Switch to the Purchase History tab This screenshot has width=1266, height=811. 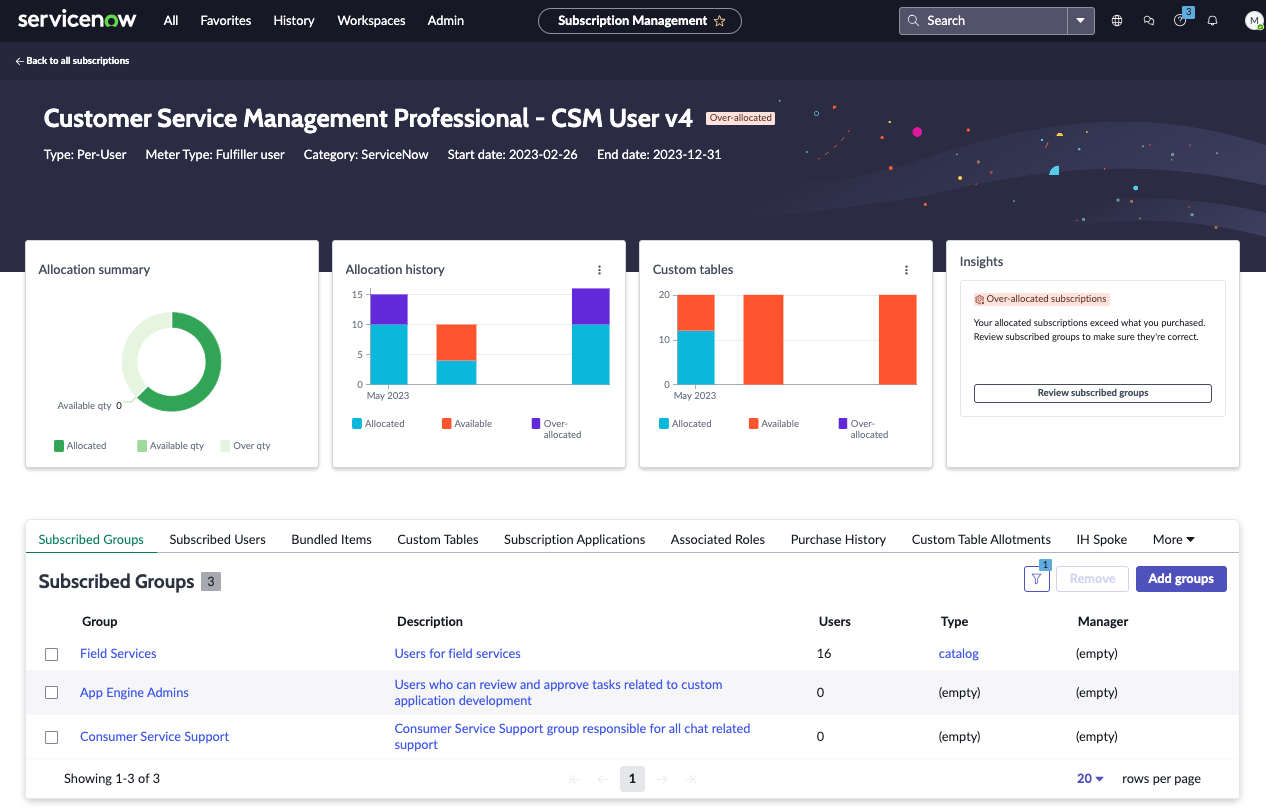pos(838,539)
